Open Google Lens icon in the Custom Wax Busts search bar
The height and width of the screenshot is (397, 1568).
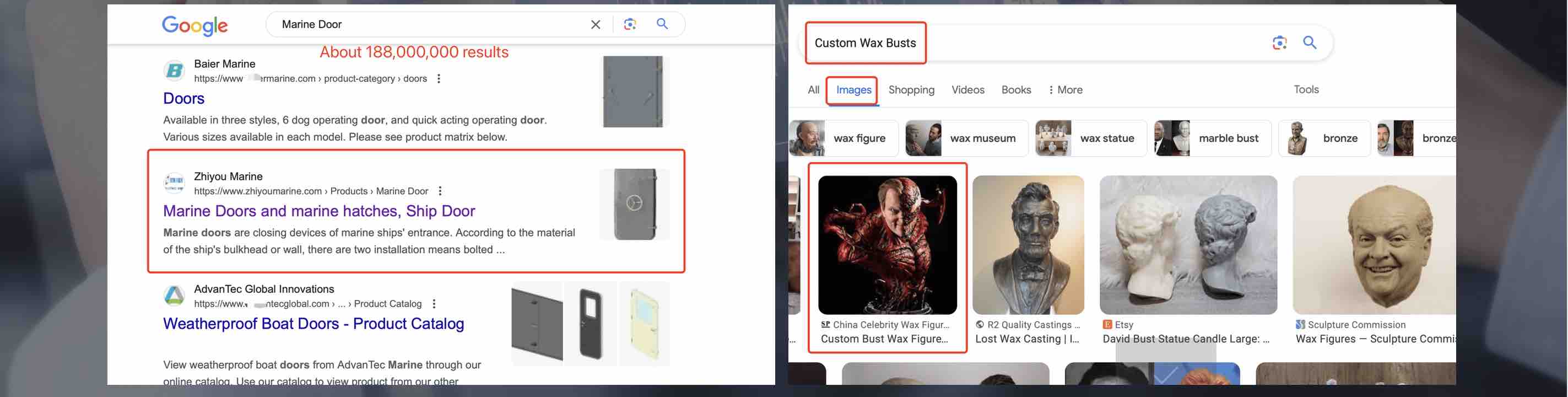[1279, 42]
